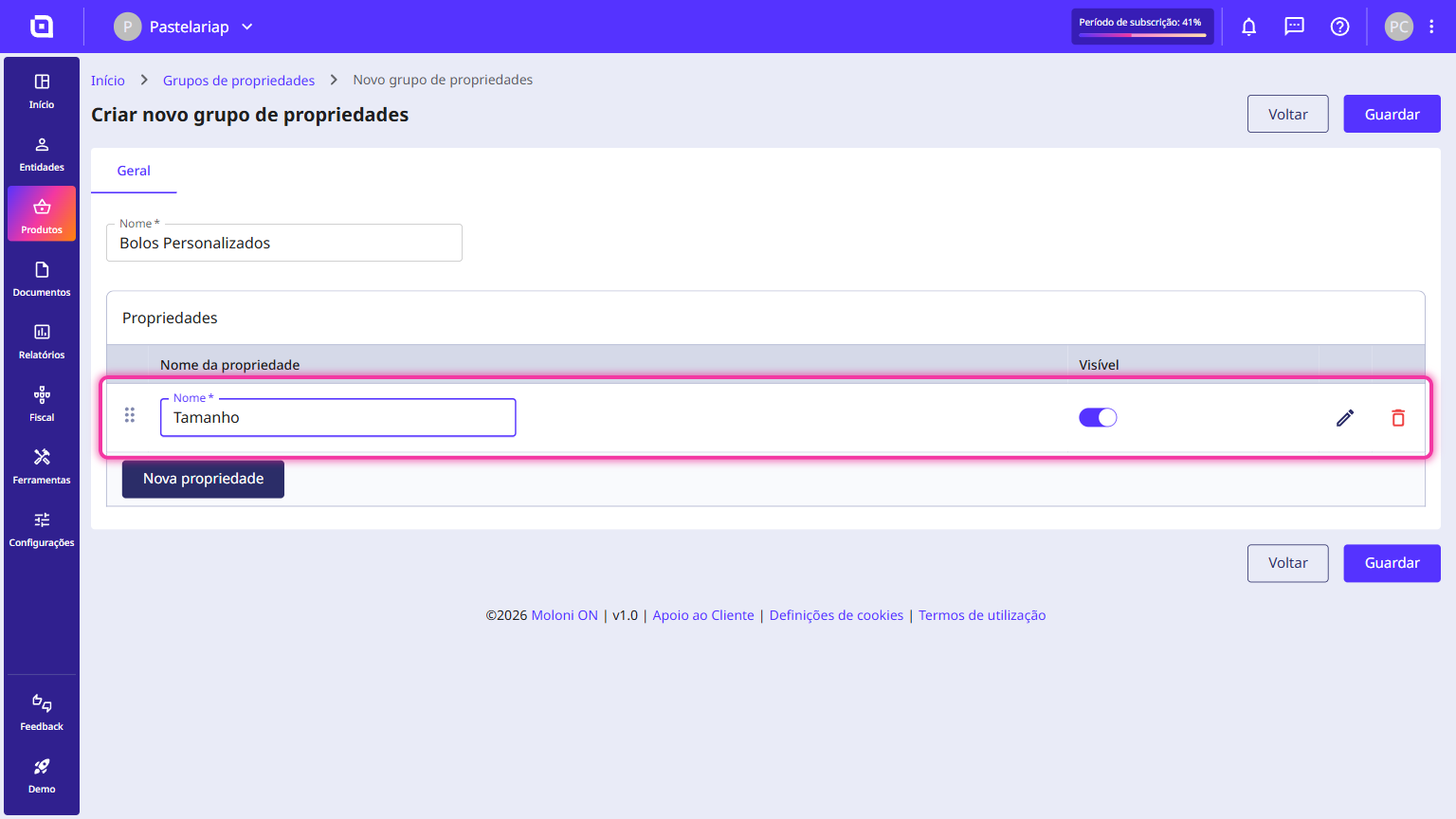
Task: Click the Novo grupo de propriedades breadcrumb text
Action: pyautogui.click(x=443, y=80)
